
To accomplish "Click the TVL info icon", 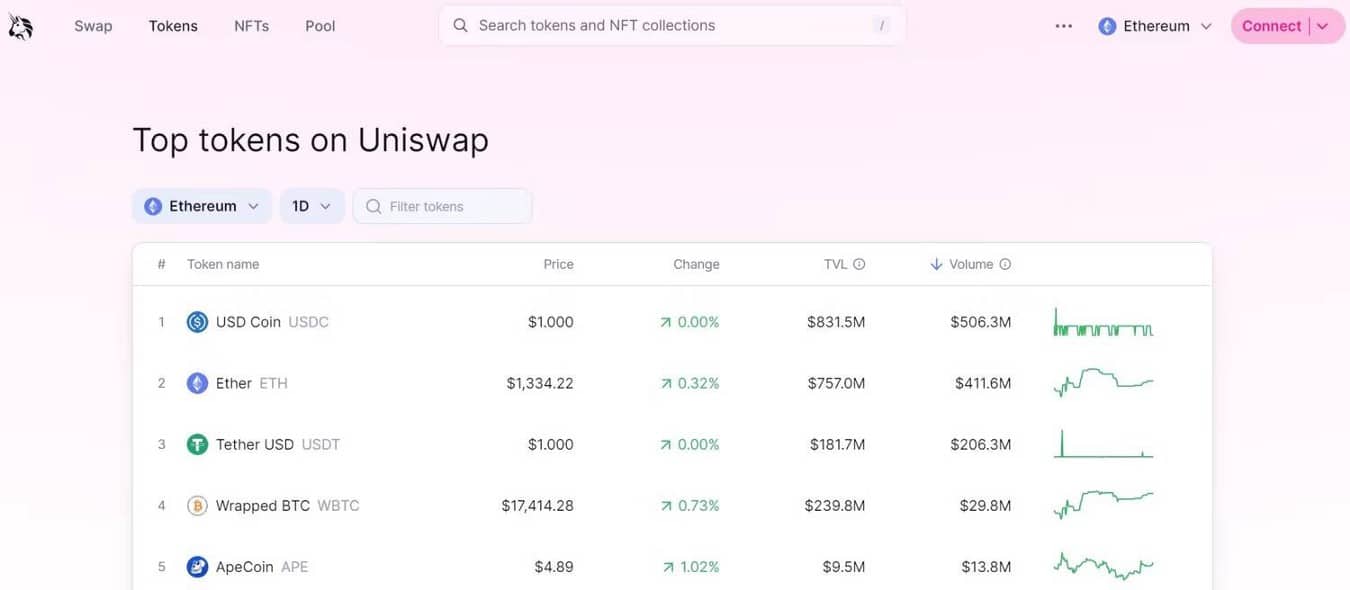I will (x=858, y=263).
